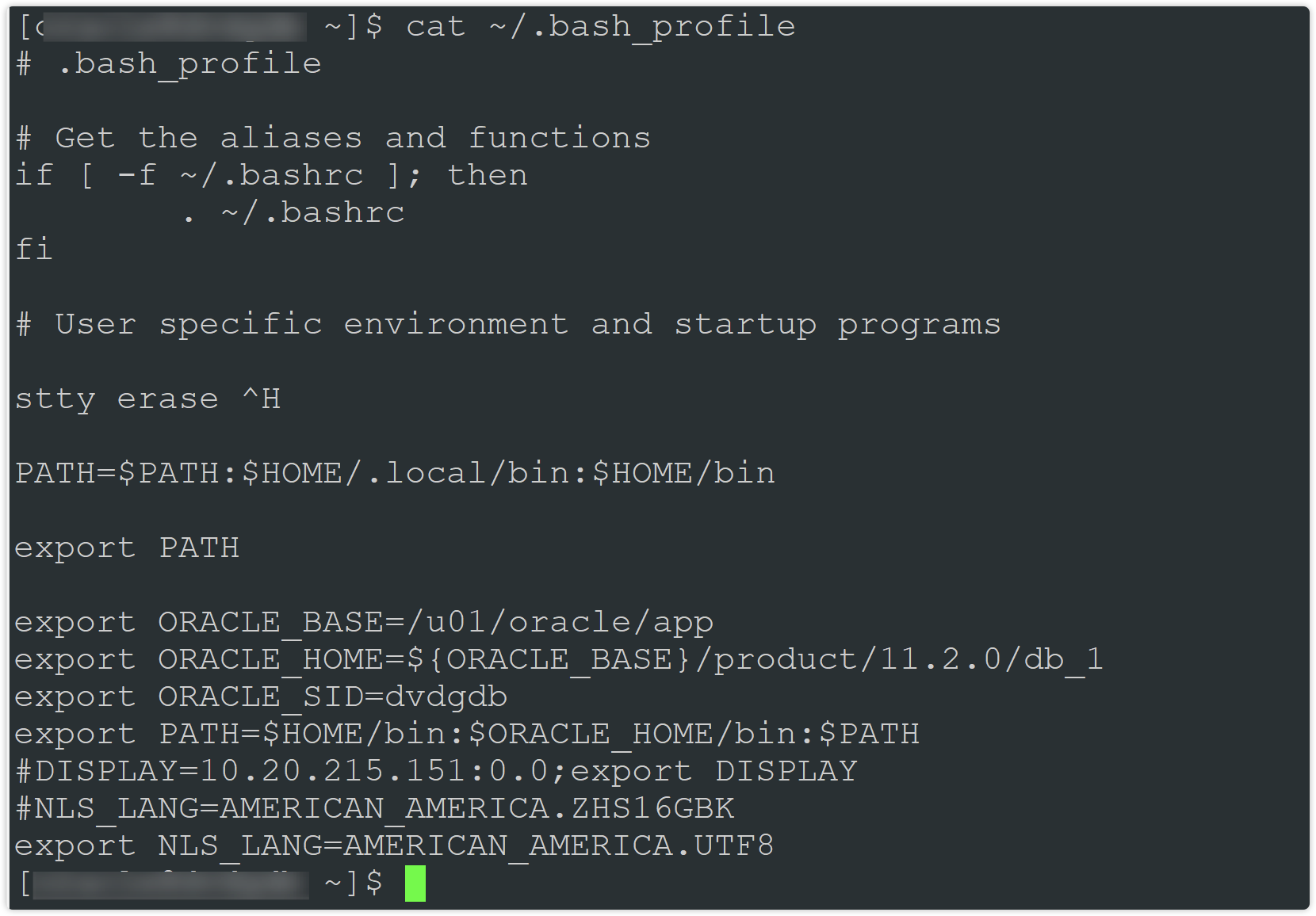
Task: Click the '. ~/.bashrc' source line
Action: click(293, 213)
